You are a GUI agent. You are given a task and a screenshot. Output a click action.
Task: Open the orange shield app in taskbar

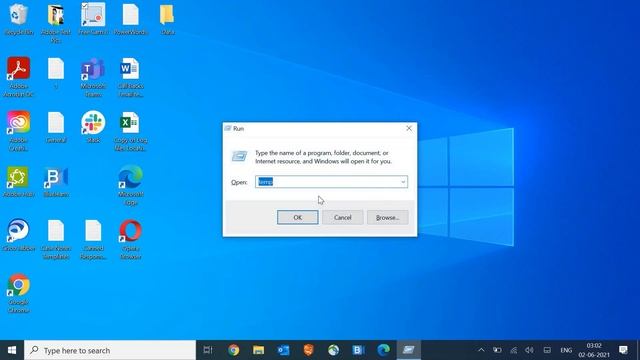click(308, 350)
